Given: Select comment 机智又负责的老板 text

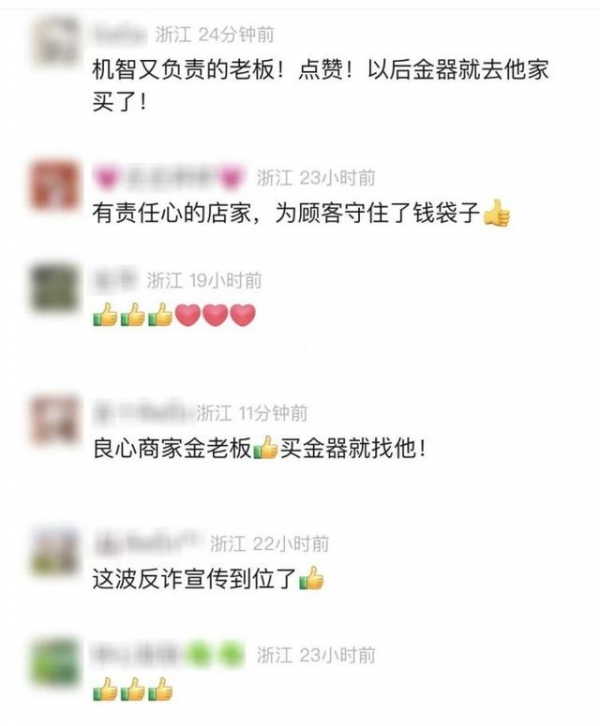Looking at the screenshot, I should coord(320,85).
